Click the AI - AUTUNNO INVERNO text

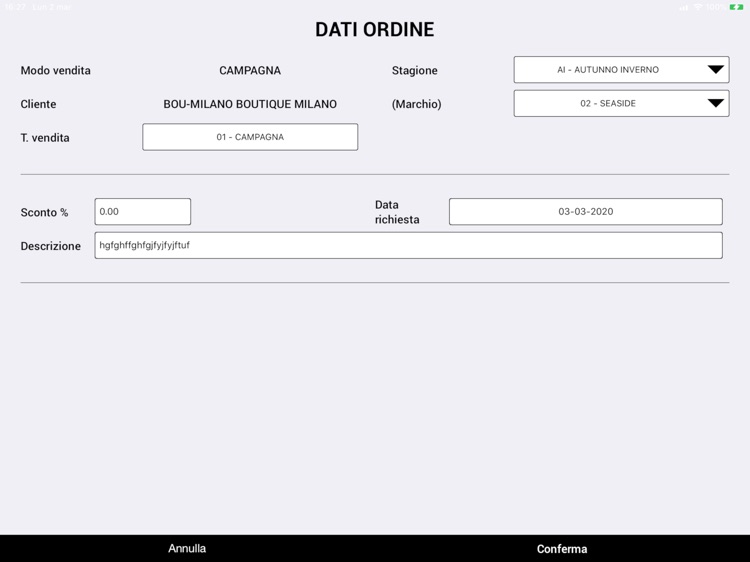tap(608, 70)
